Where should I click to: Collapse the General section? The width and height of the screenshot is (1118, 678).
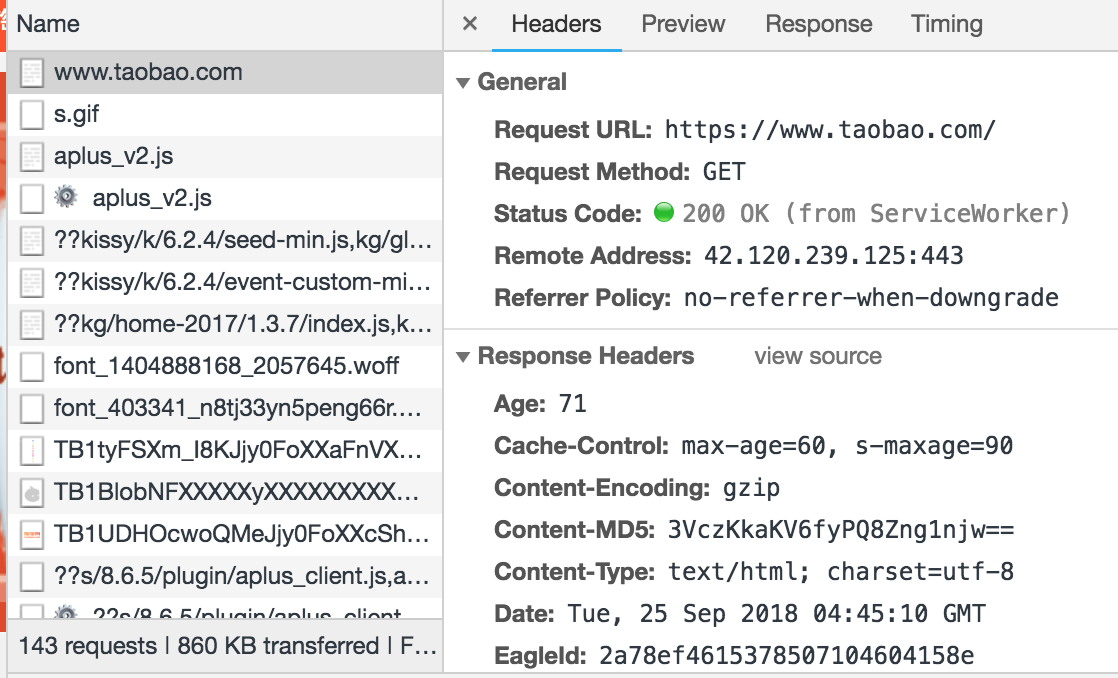463,83
